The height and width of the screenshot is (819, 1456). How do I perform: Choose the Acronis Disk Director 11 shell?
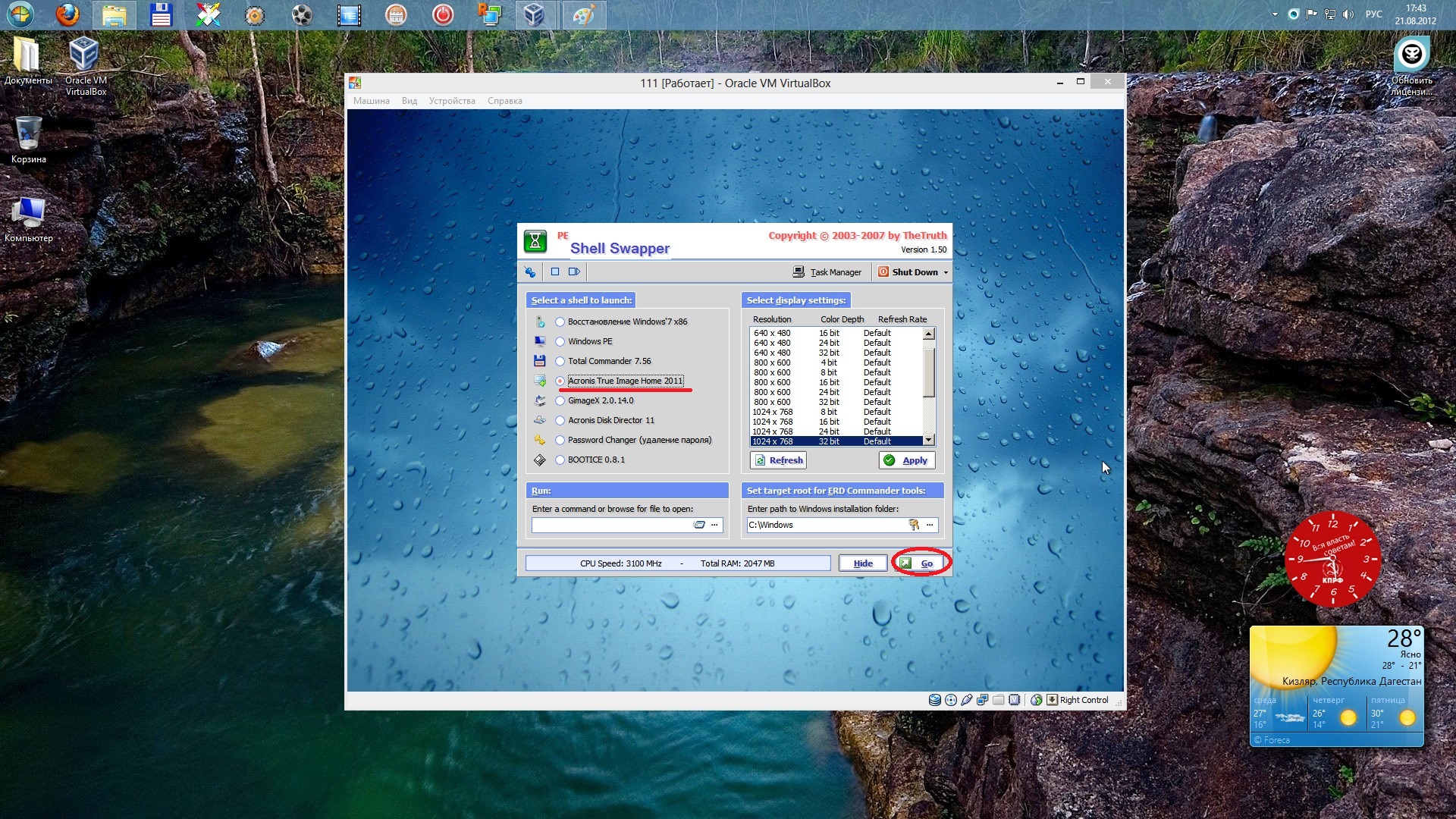pyautogui.click(x=560, y=421)
